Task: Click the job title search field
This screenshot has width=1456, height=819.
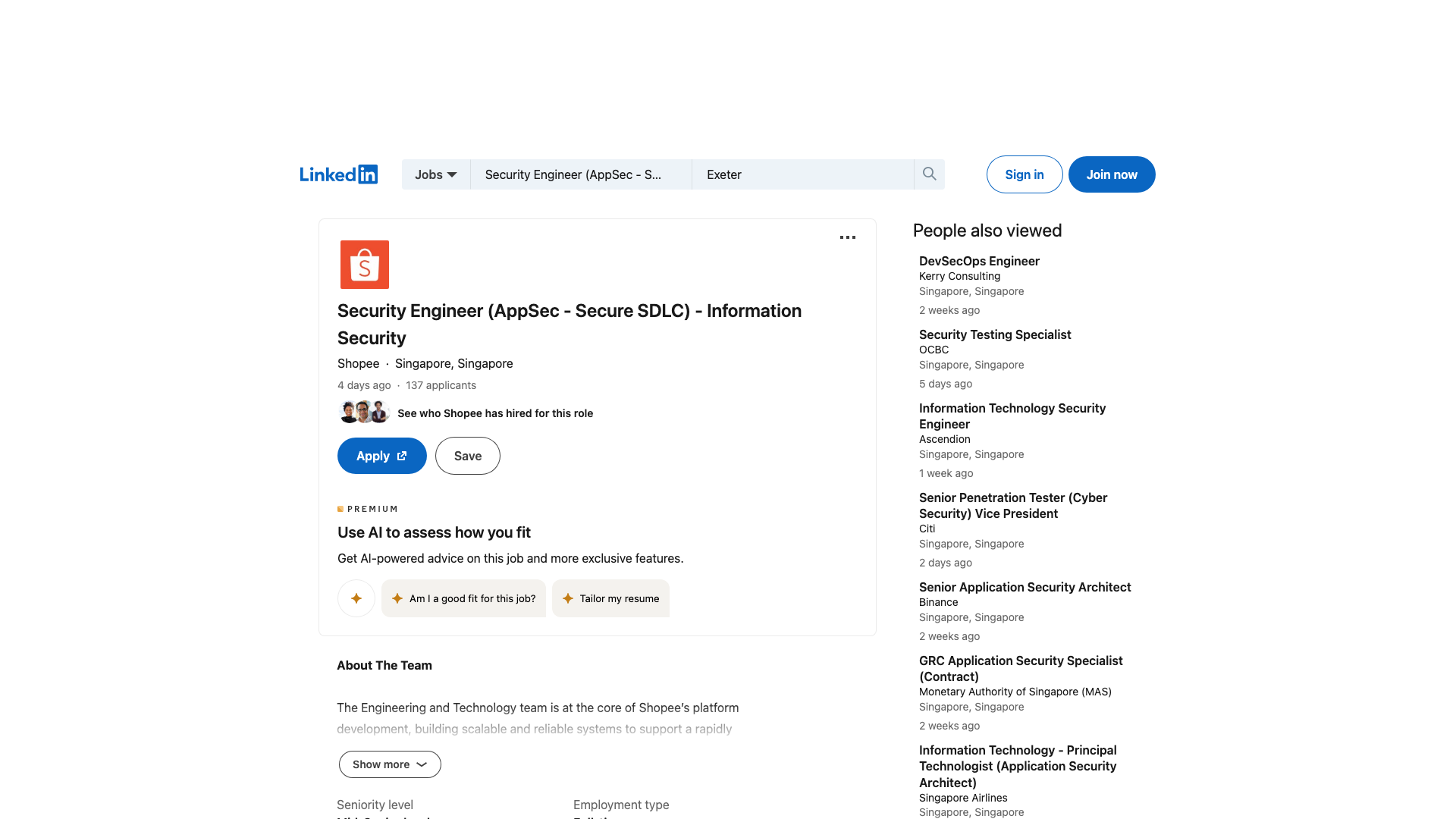Action: pyautogui.click(x=581, y=174)
